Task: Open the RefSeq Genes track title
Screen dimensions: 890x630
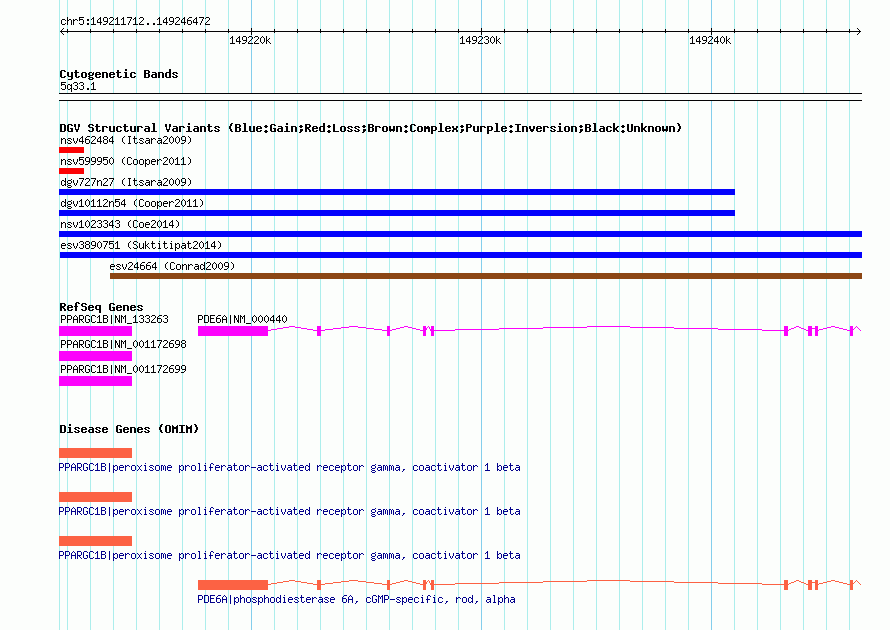Action: tap(101, 307)
